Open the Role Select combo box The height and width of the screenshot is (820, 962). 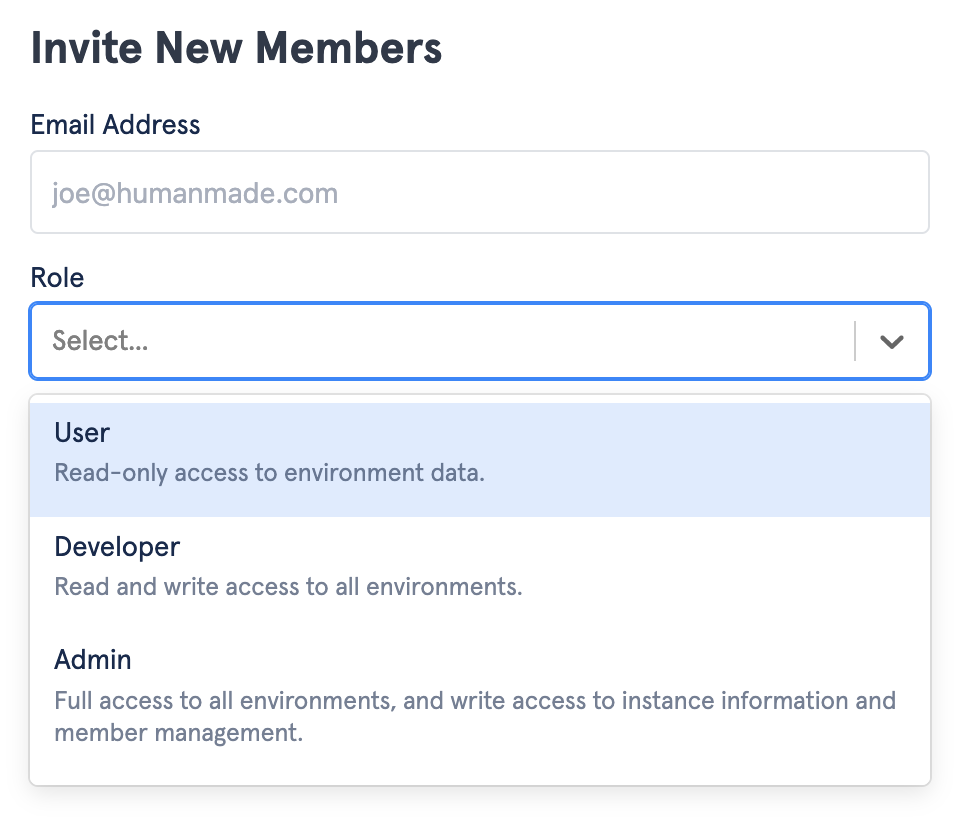(440, 342)
